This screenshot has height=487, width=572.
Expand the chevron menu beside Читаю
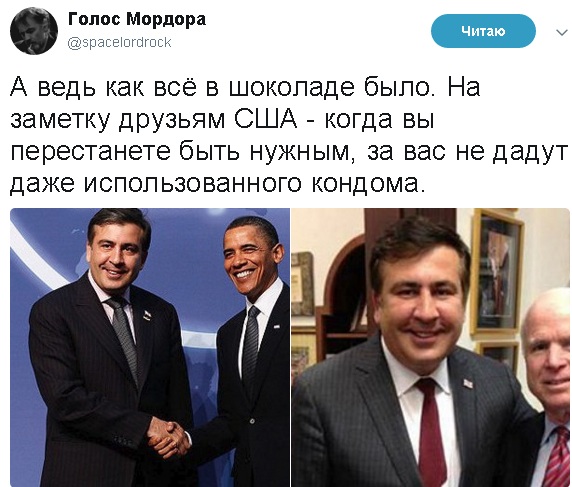(561, 32)
